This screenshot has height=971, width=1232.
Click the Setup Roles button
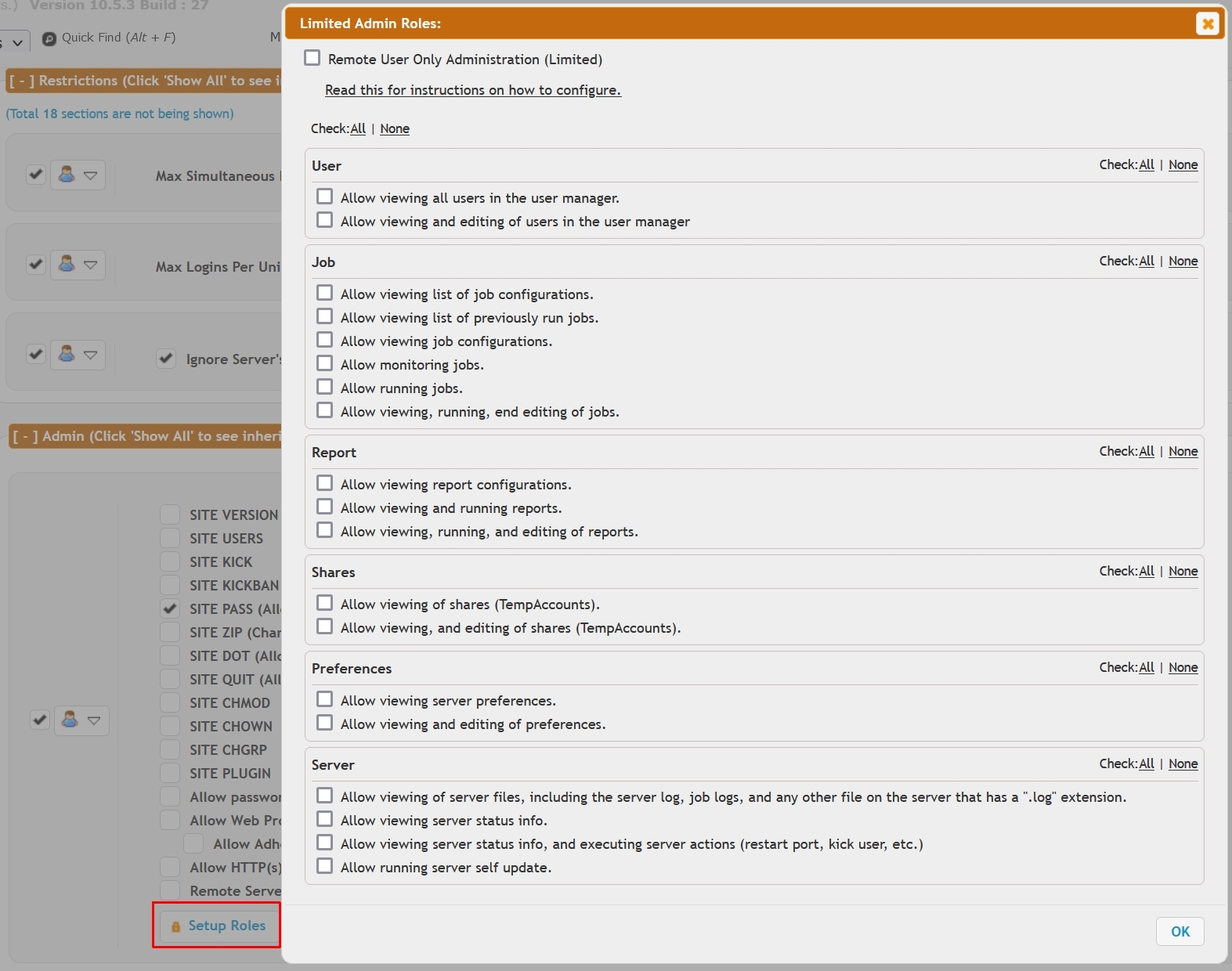point(219,926)
